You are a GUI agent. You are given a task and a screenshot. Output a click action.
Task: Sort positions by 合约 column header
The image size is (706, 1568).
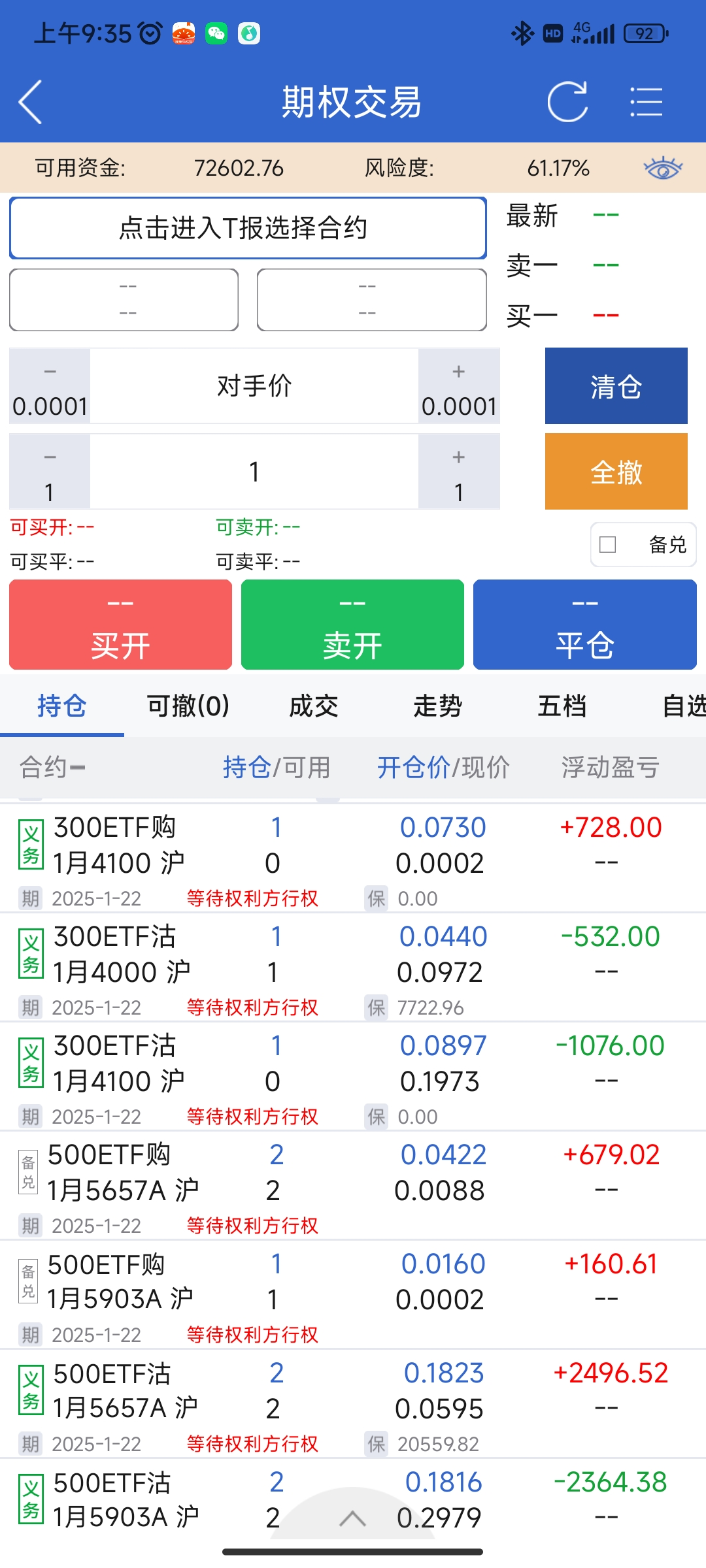(52, 768)
